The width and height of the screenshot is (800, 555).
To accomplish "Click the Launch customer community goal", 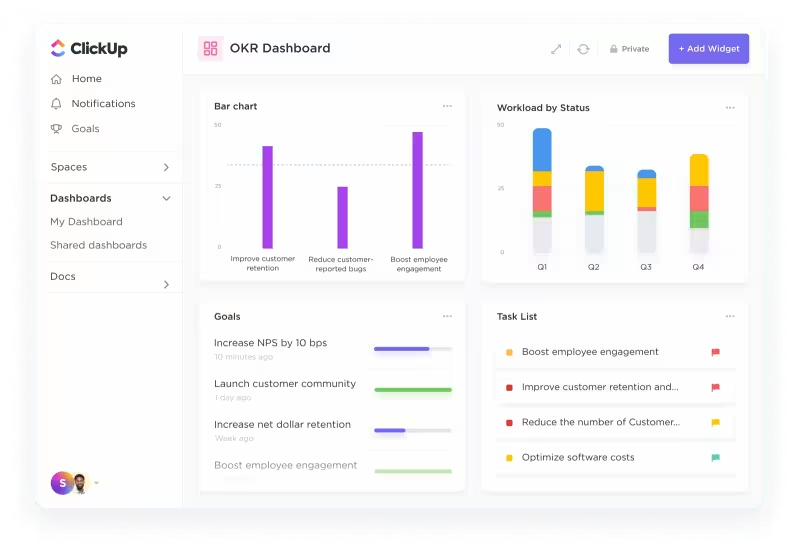I will tap(285, 384).
